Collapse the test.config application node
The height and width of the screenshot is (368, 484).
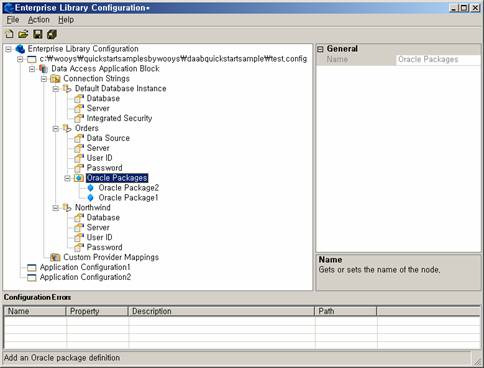[x=20, y=59]
